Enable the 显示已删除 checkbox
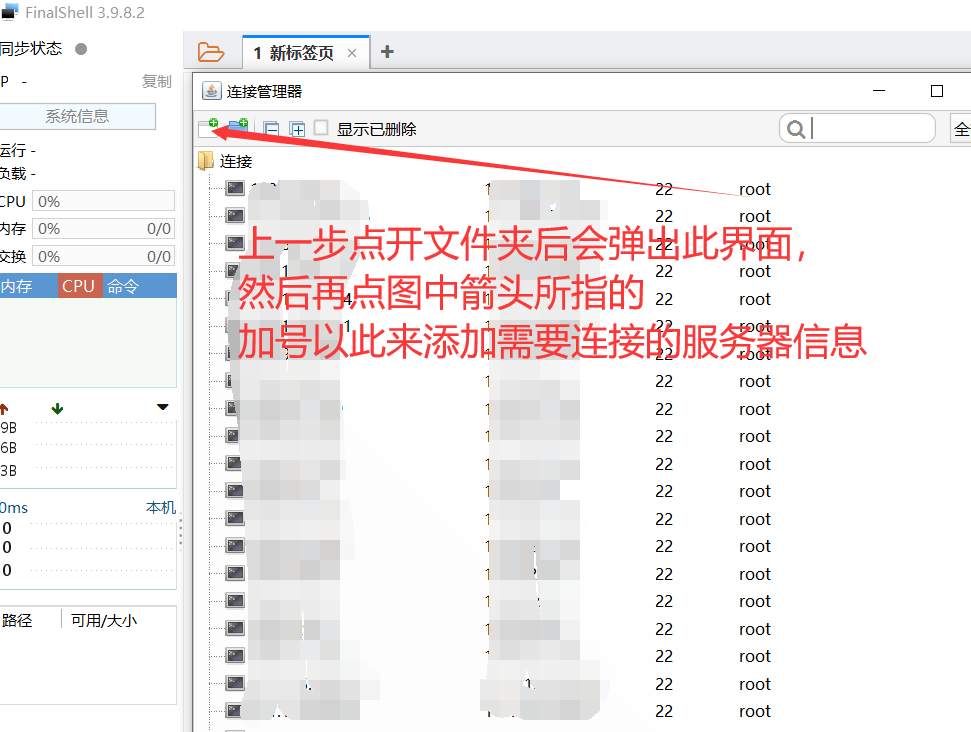Viewport: 971px width, 732px height. pyautogui.click(x=321, y=128)
